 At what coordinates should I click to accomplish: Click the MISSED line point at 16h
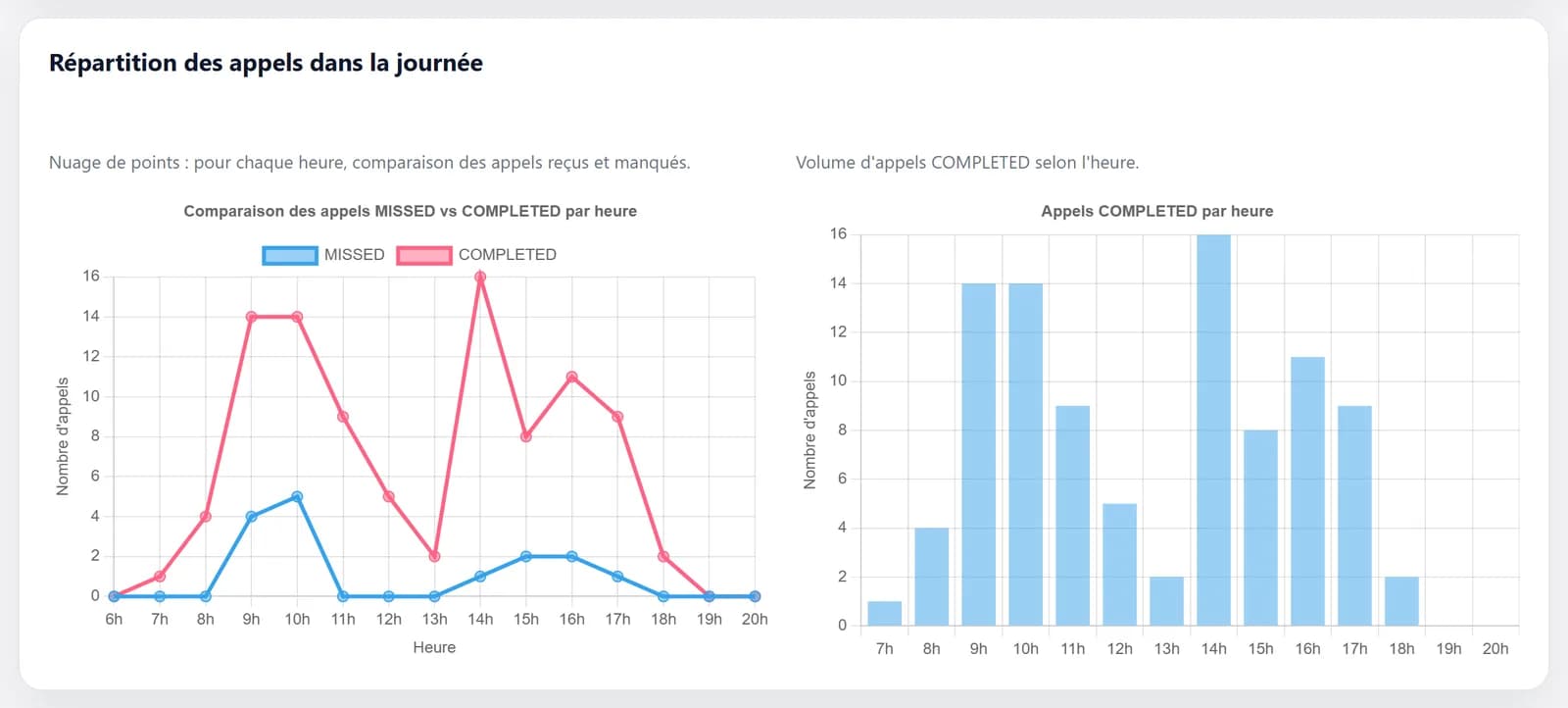572,556
